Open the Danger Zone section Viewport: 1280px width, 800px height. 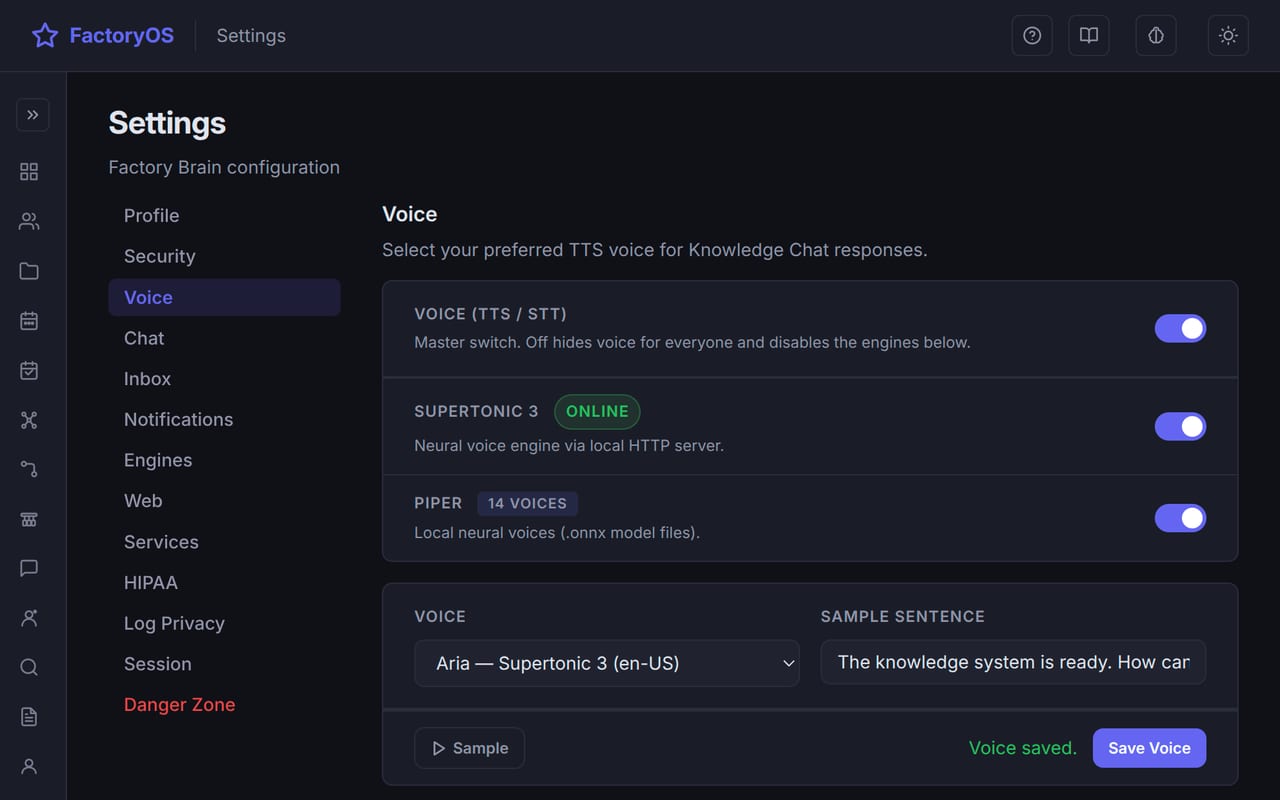coord(224,705)
